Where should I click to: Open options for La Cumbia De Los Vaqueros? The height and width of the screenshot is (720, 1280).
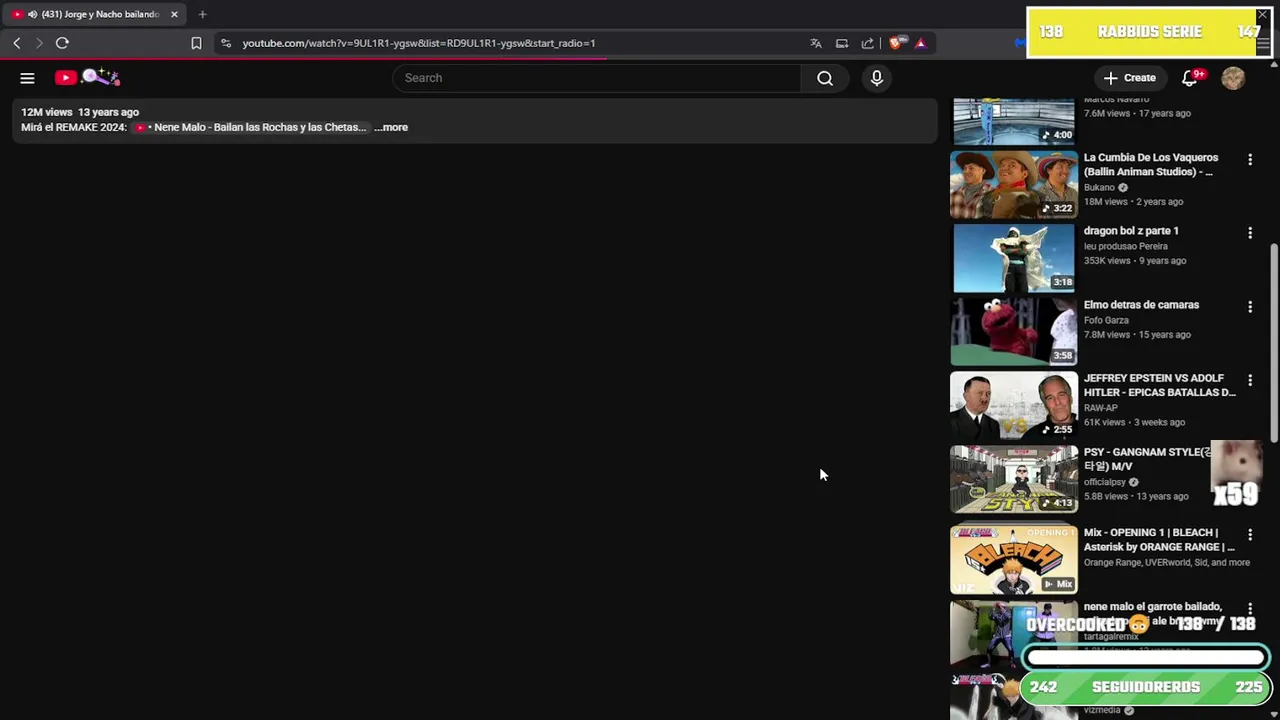click(x=1249, y=159)
